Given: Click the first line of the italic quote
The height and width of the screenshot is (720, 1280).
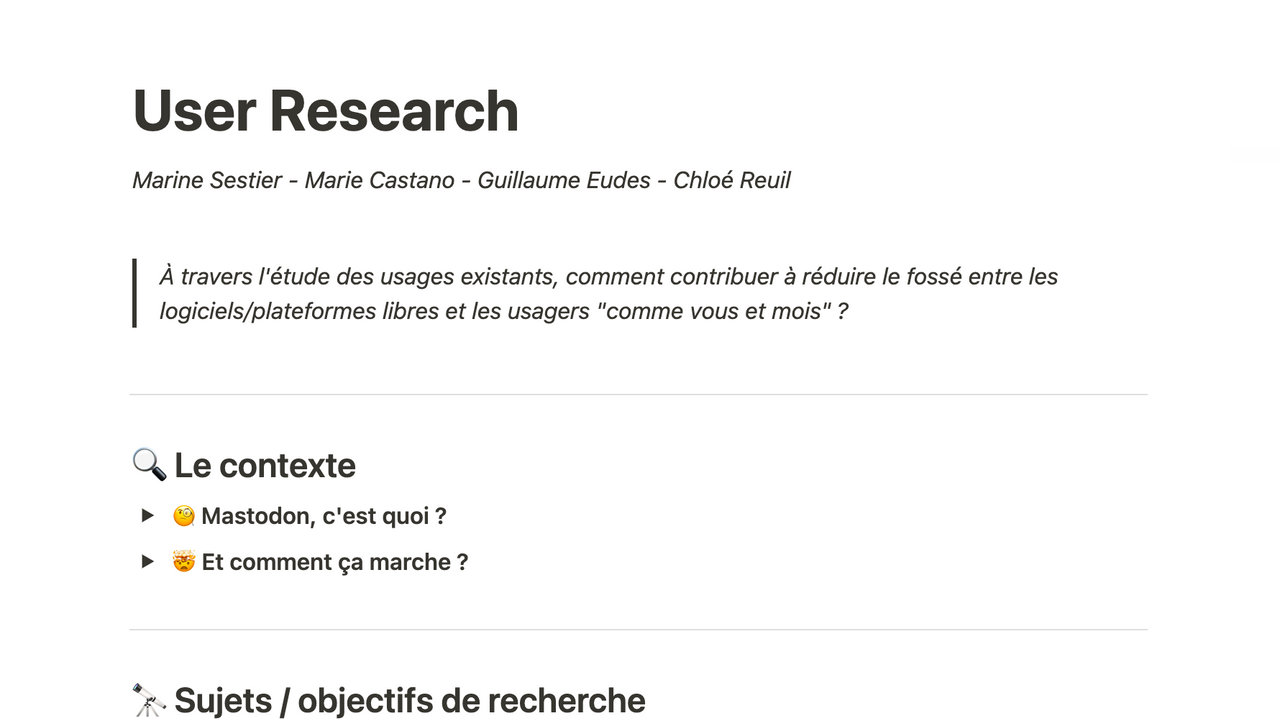Looking at the screenshot, I should tap(608, 276).
